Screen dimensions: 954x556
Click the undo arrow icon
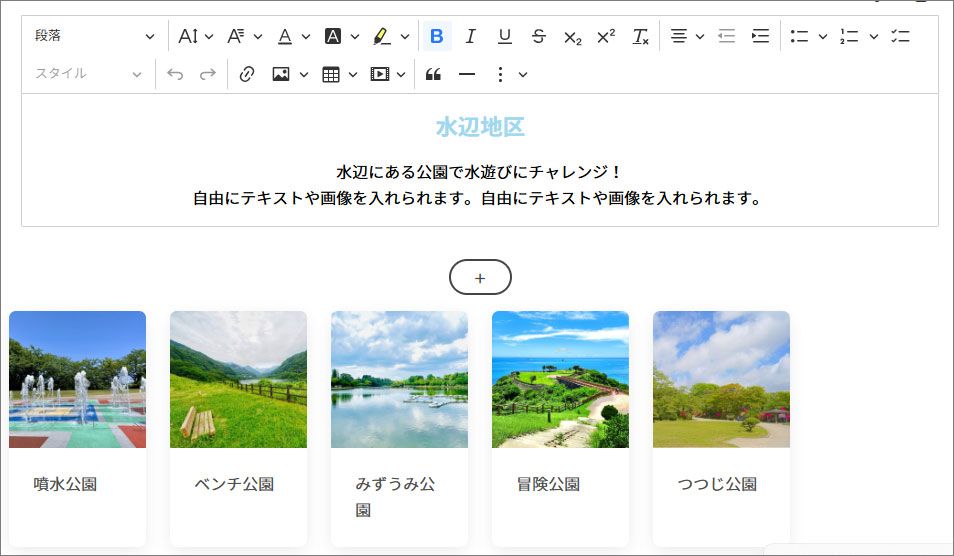pyautogui.click(x=175, y=74)
